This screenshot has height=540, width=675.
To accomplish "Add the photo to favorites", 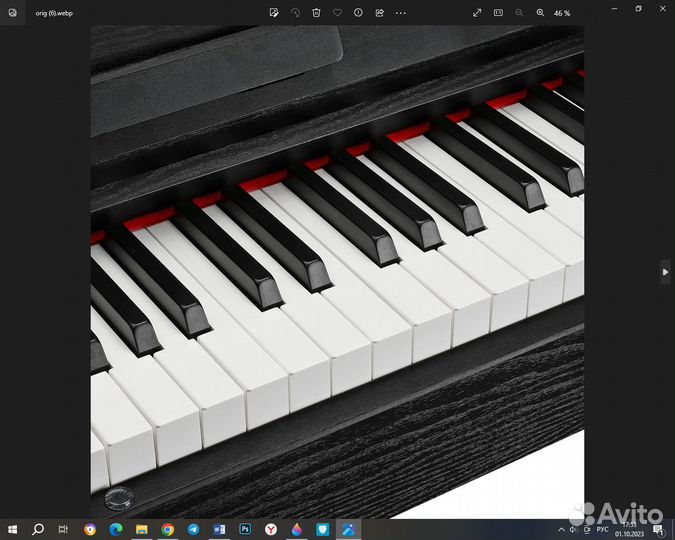I will tap(337, 13).
